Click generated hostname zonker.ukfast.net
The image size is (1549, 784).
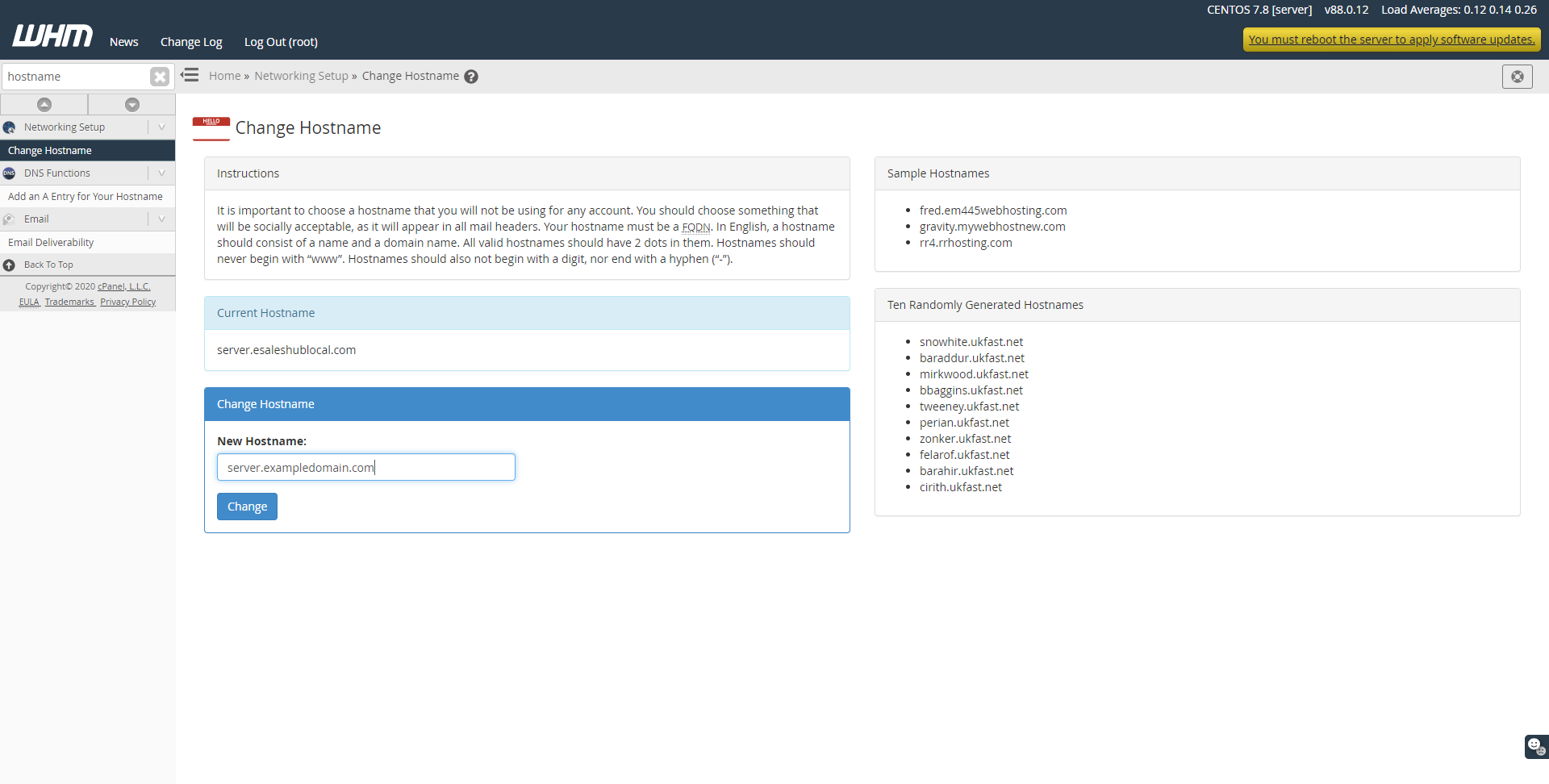pos(965,439)
